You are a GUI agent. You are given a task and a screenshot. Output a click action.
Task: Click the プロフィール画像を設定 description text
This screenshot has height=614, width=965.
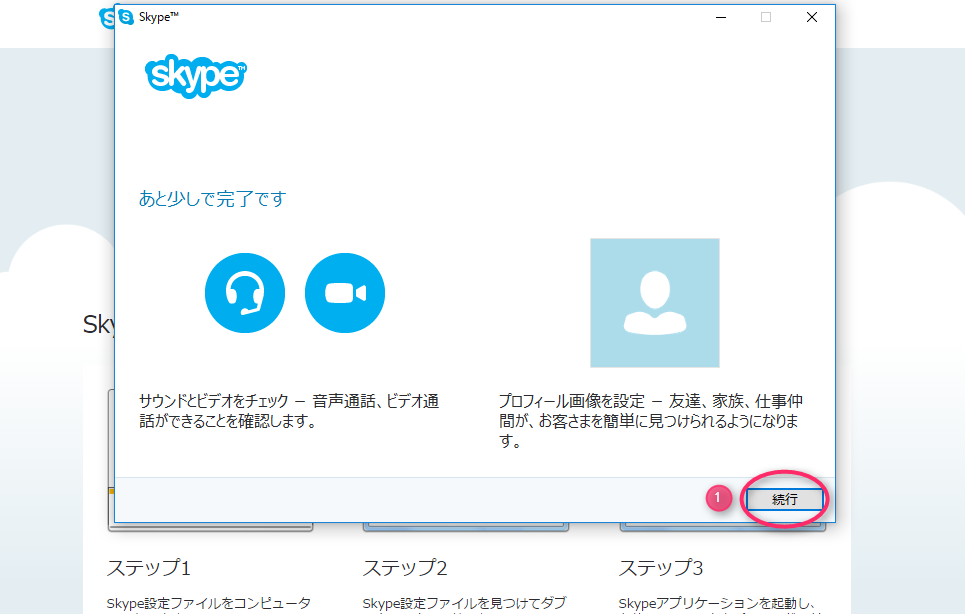click(651, 421)
